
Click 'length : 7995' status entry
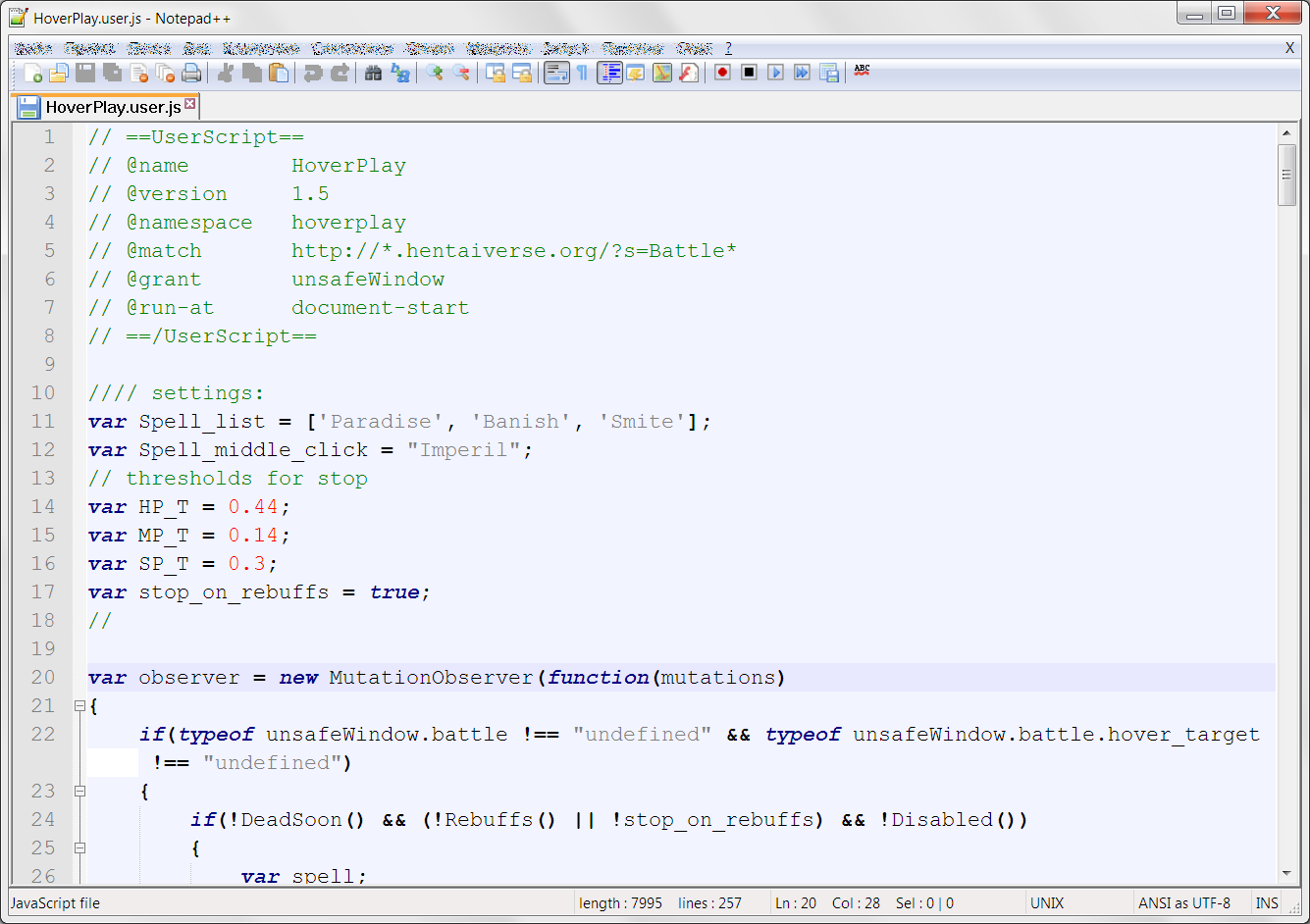[x=620, y=903]
